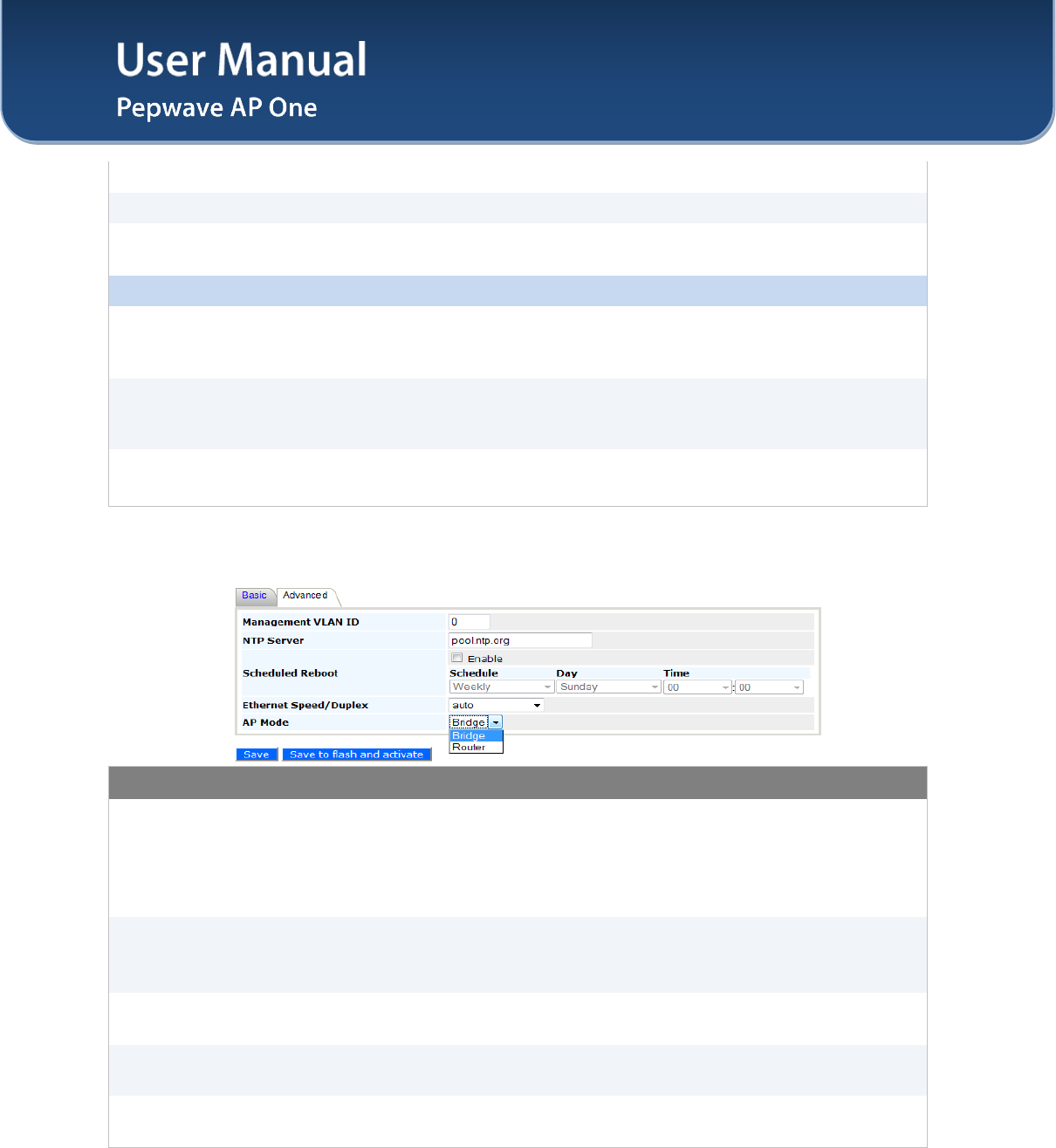Open the Weekly schedule dropdown
The height and width of the screenshot is (1148, 1056).
[502, 687]
